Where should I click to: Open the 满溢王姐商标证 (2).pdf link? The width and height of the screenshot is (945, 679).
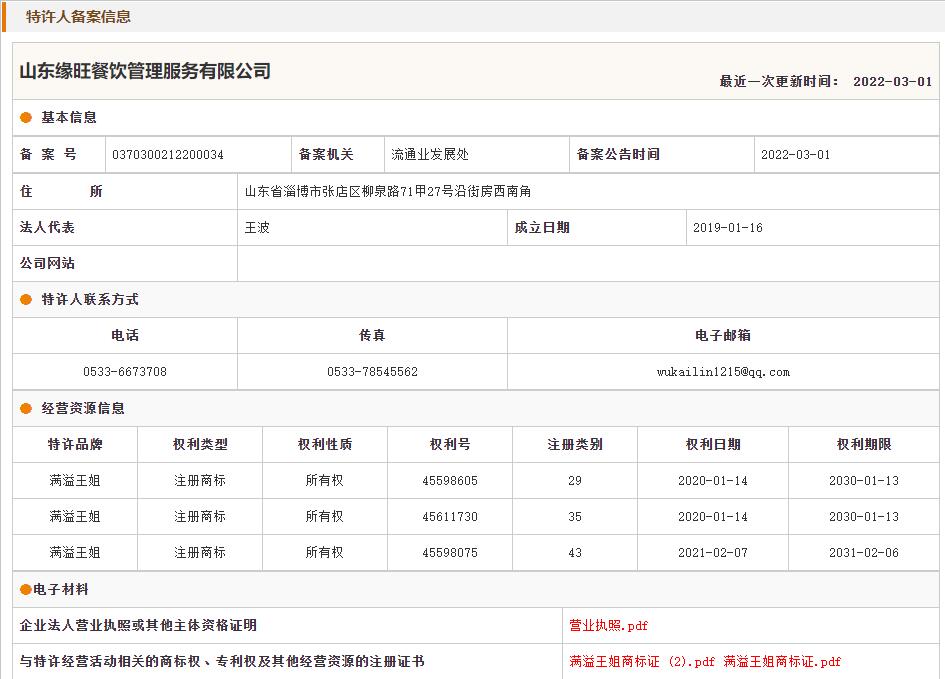point(642,662)
